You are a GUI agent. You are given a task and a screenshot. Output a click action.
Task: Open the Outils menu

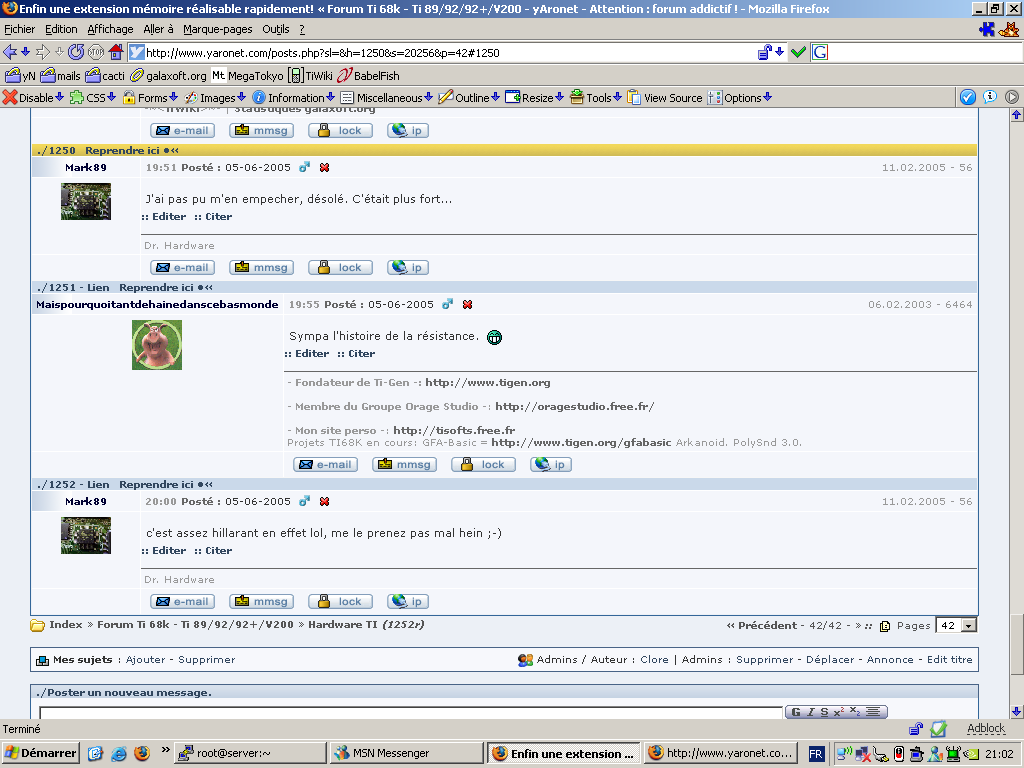tap(276, 29)
